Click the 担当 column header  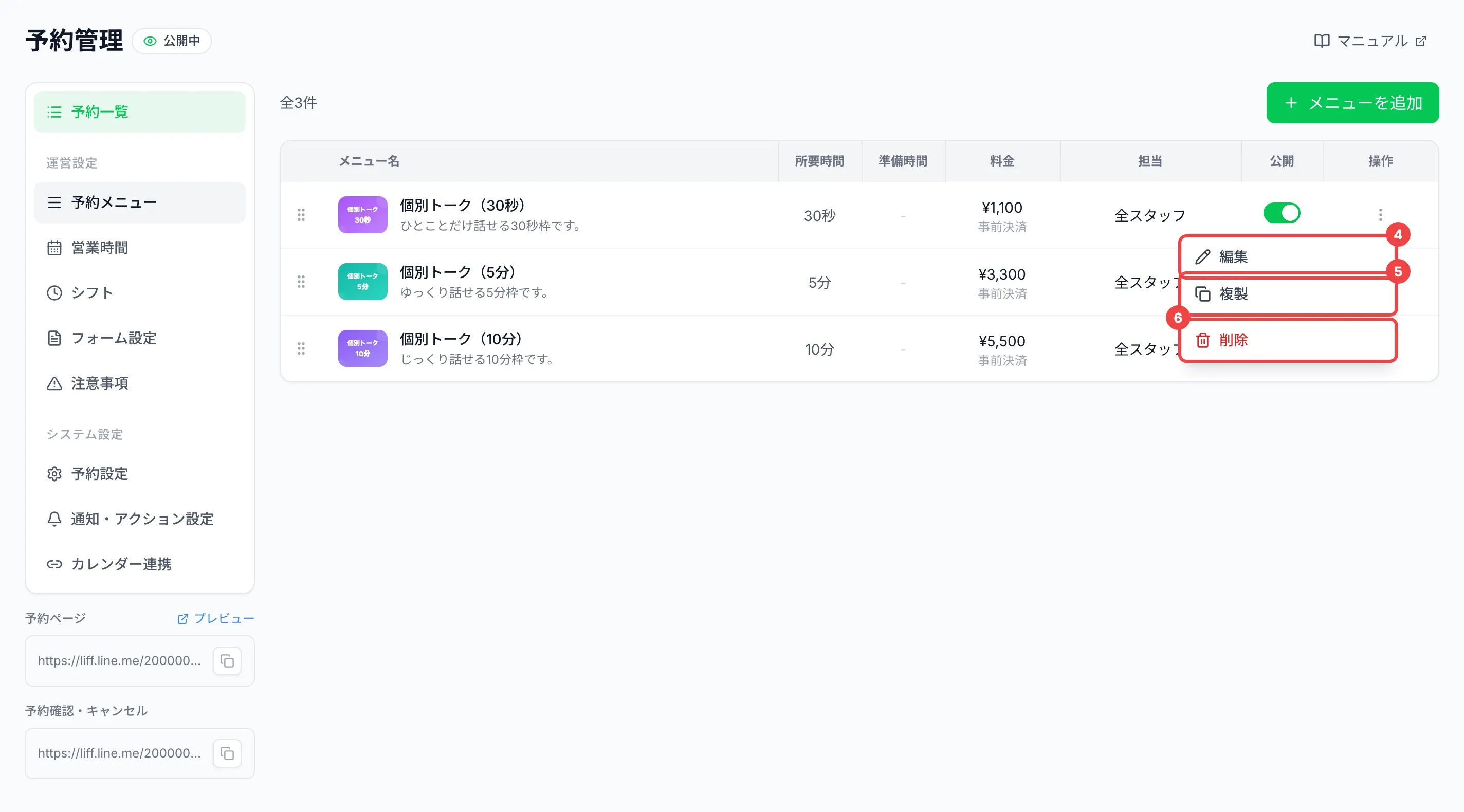coord(1150,161)
